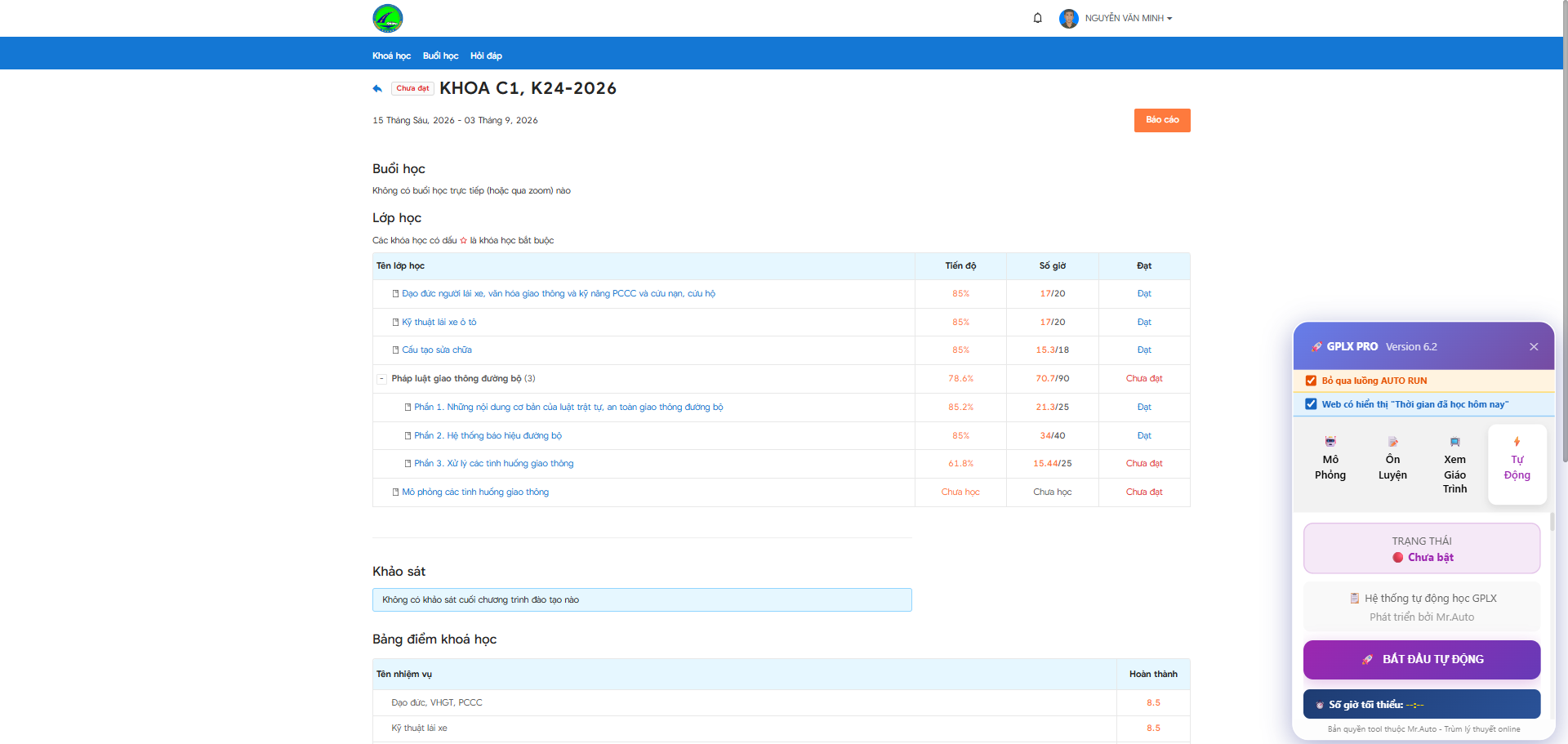Click the blue back arrow icon
The height and width of the screenshot is (744, 1568).
pyautogui.click(x=377, y=88)
